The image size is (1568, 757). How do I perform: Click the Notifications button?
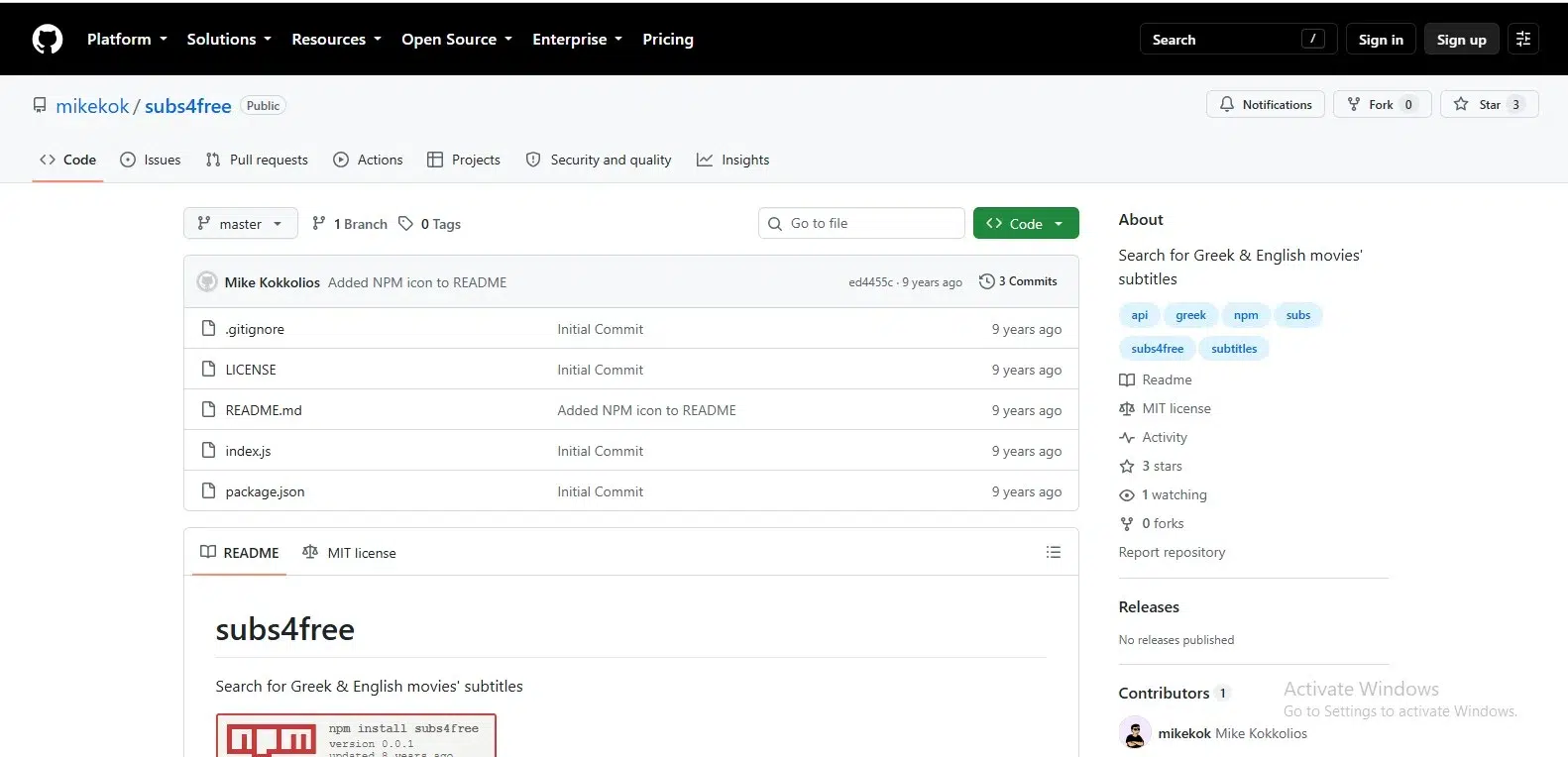pos(1266,104)
